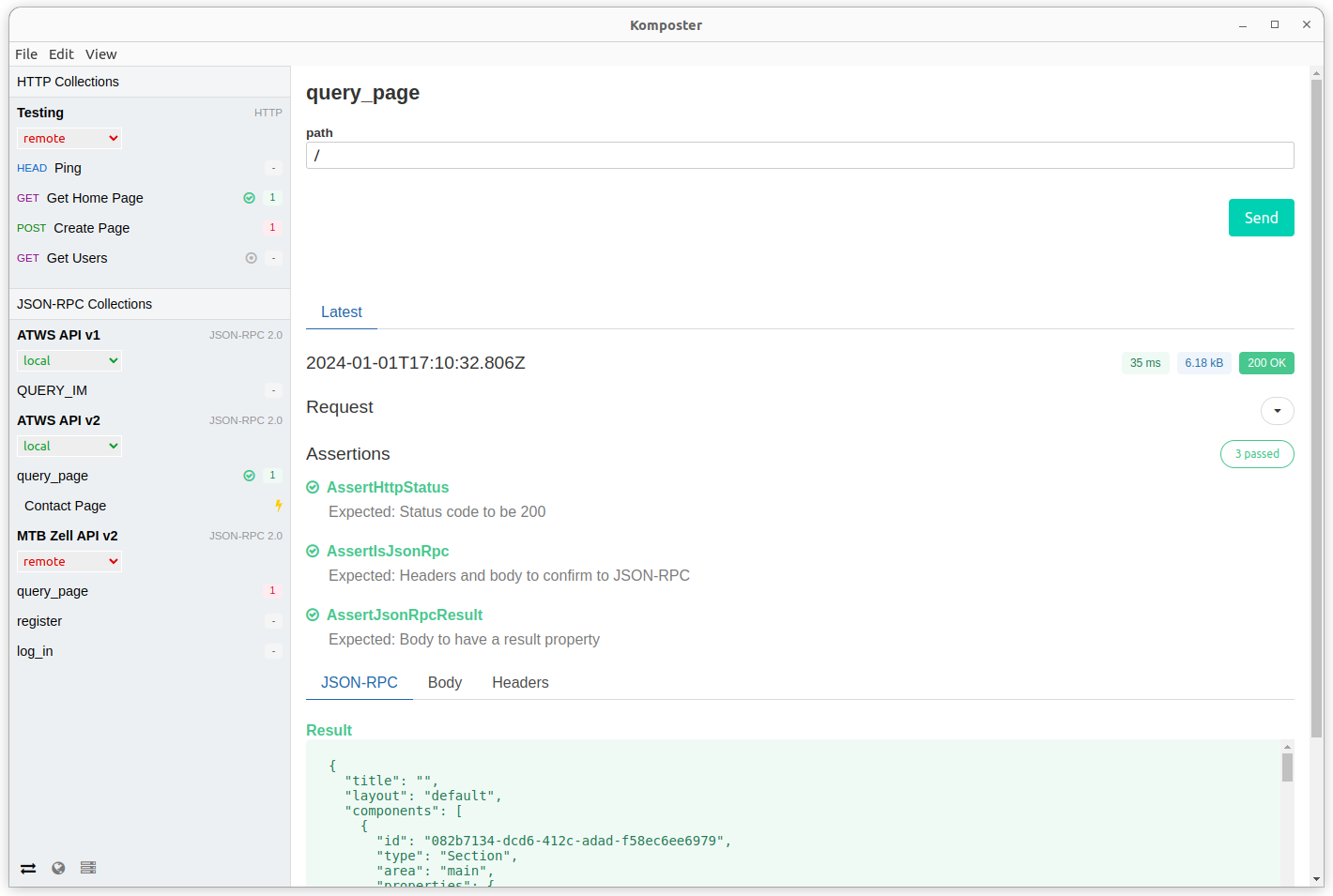The width and height of the screenshot is (1333, 896).
Task: Click the success check icon next to Get Home Page
Action: (x=250, y=198)
